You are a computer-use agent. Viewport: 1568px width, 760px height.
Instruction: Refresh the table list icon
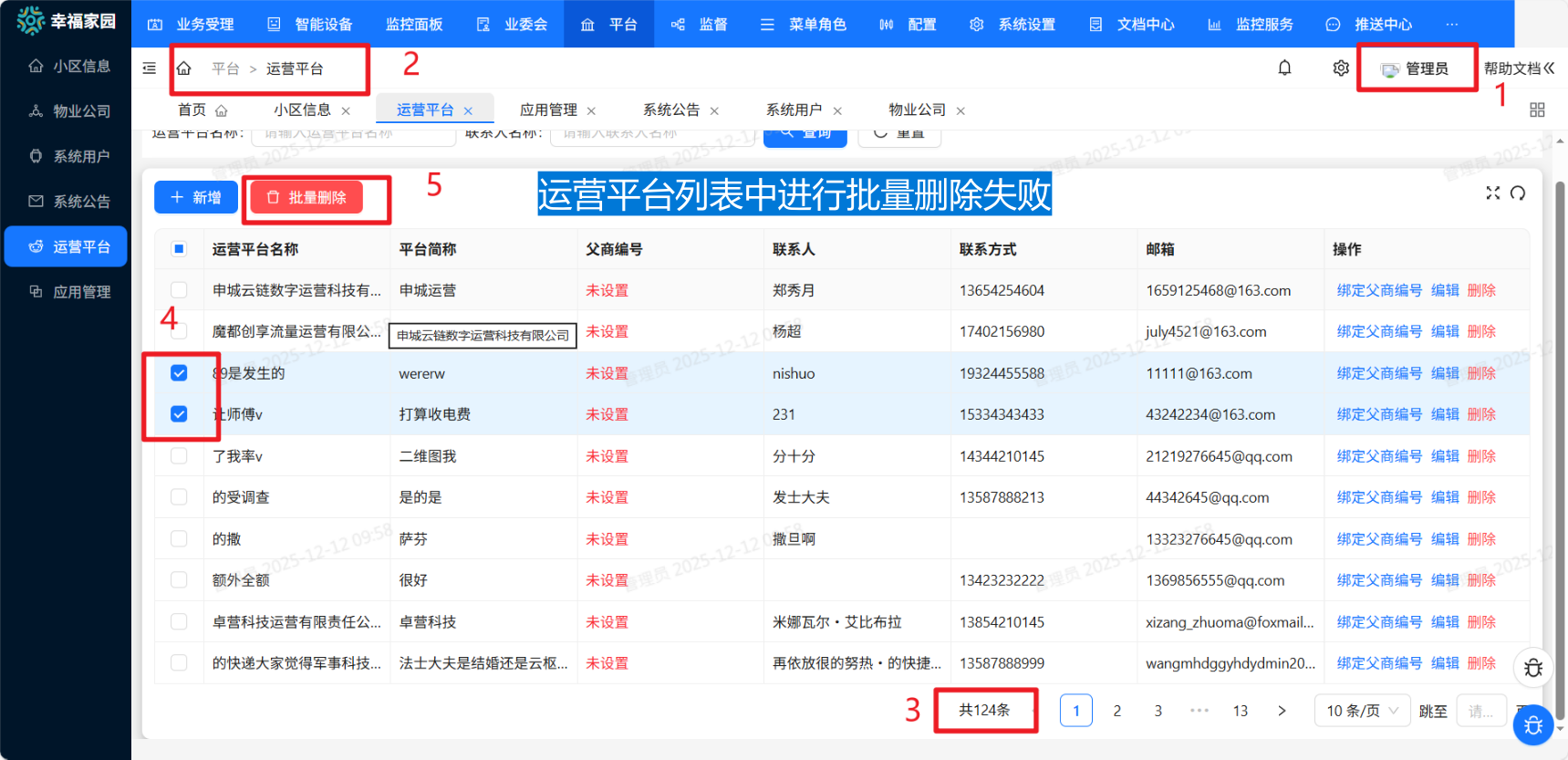pos(1518,193)
